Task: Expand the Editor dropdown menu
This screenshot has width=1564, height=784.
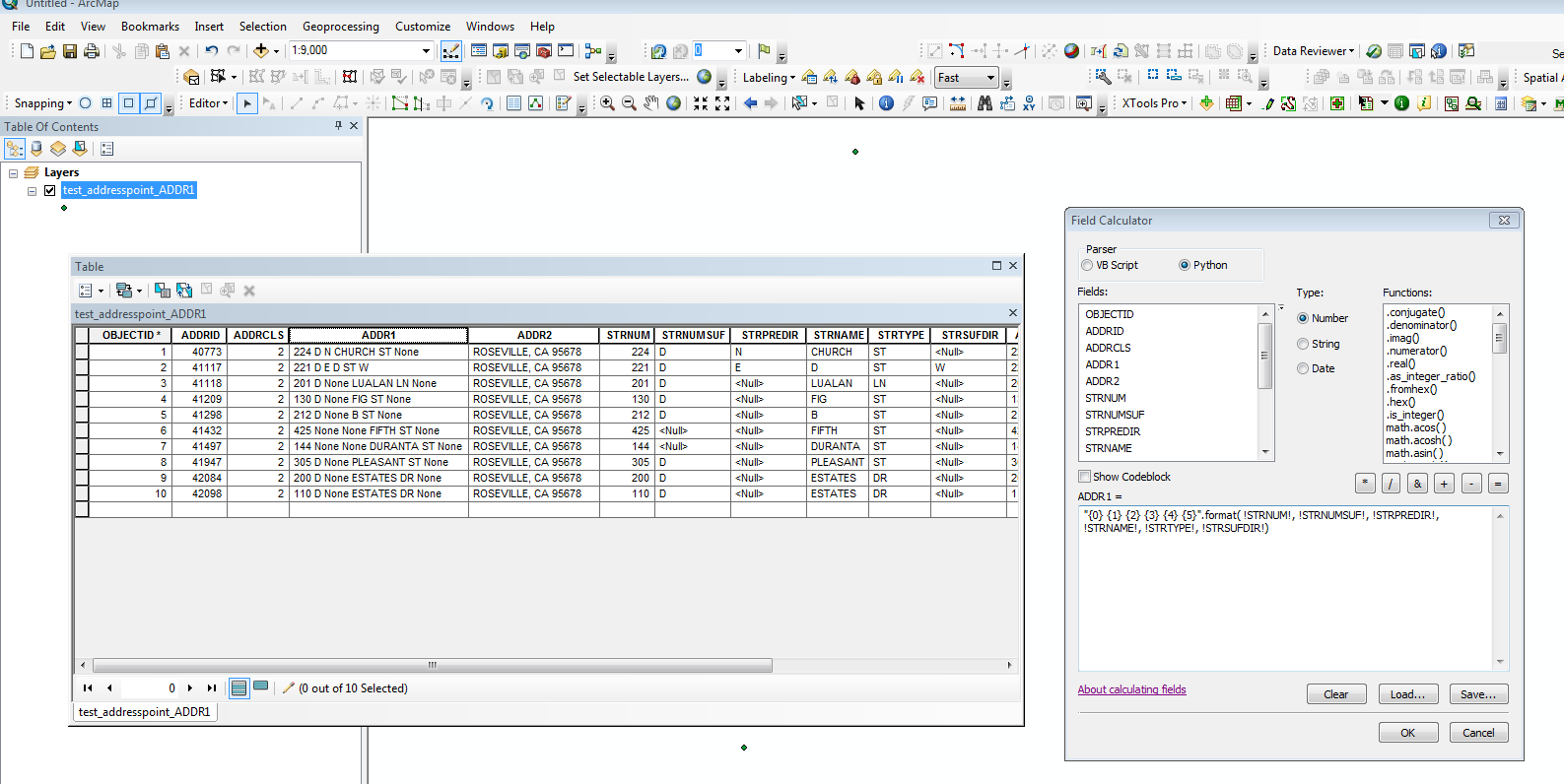Action: [208, 103]
